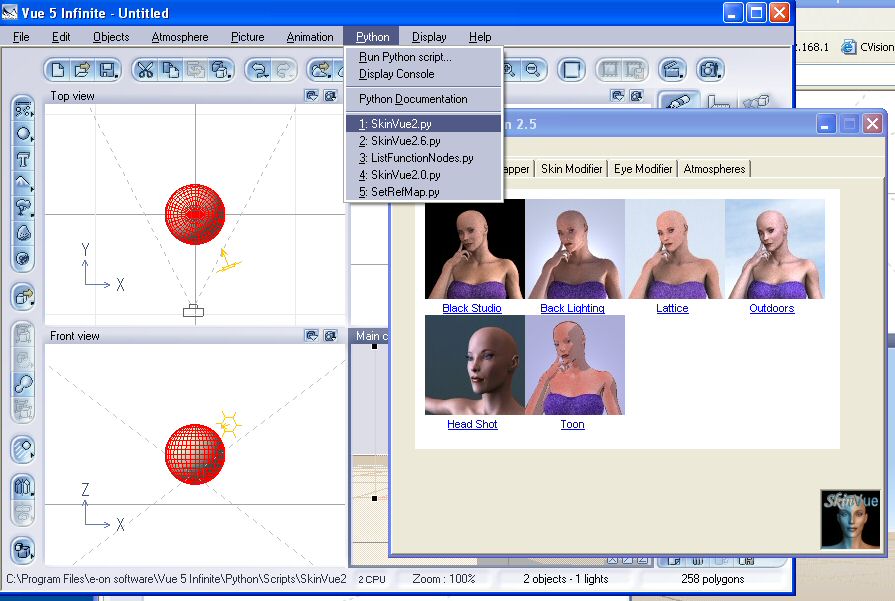This screenshot has height=601, width=895.
Task: Create a new scene with New icon
Action: click(58, 70)
